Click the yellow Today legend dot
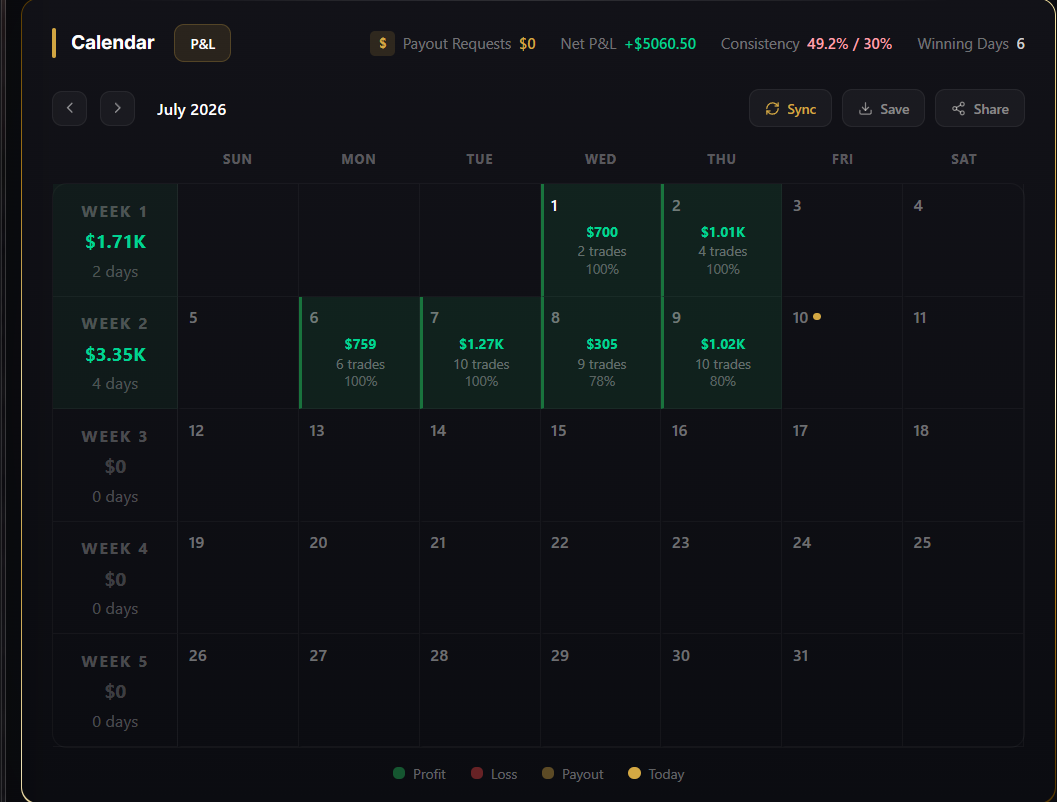 [x=634, y=773]
